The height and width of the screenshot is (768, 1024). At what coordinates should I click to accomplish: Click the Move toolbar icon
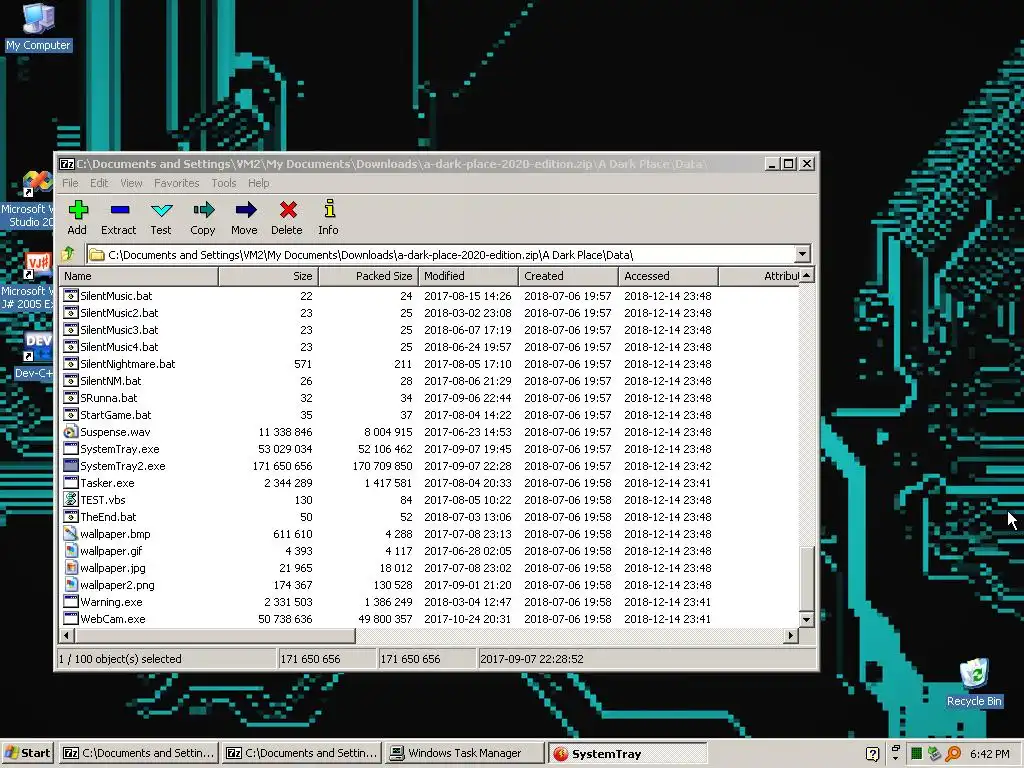246,210
